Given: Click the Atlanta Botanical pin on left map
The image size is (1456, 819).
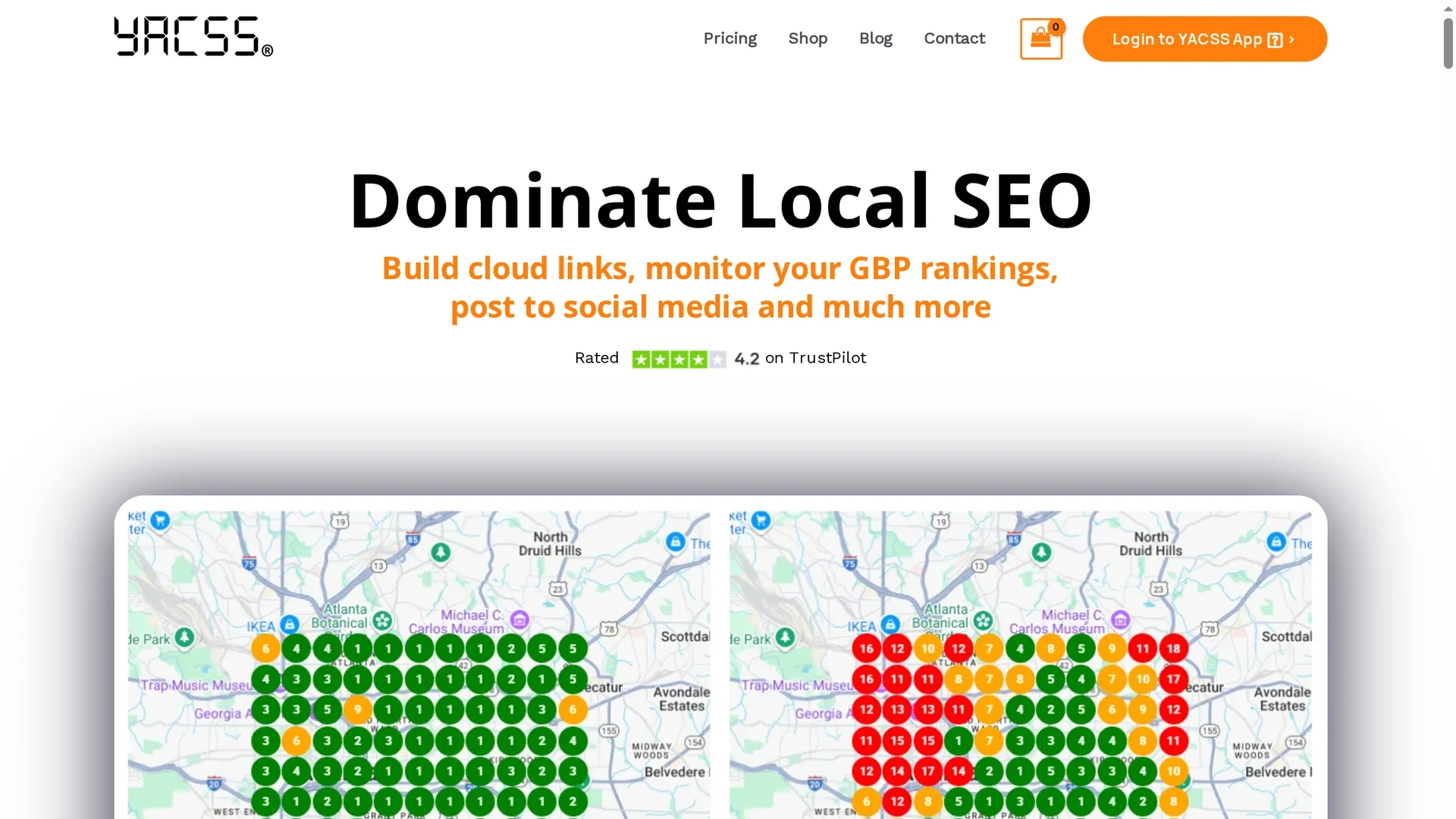Looking at the screenshot, I should tap(382, 620).
